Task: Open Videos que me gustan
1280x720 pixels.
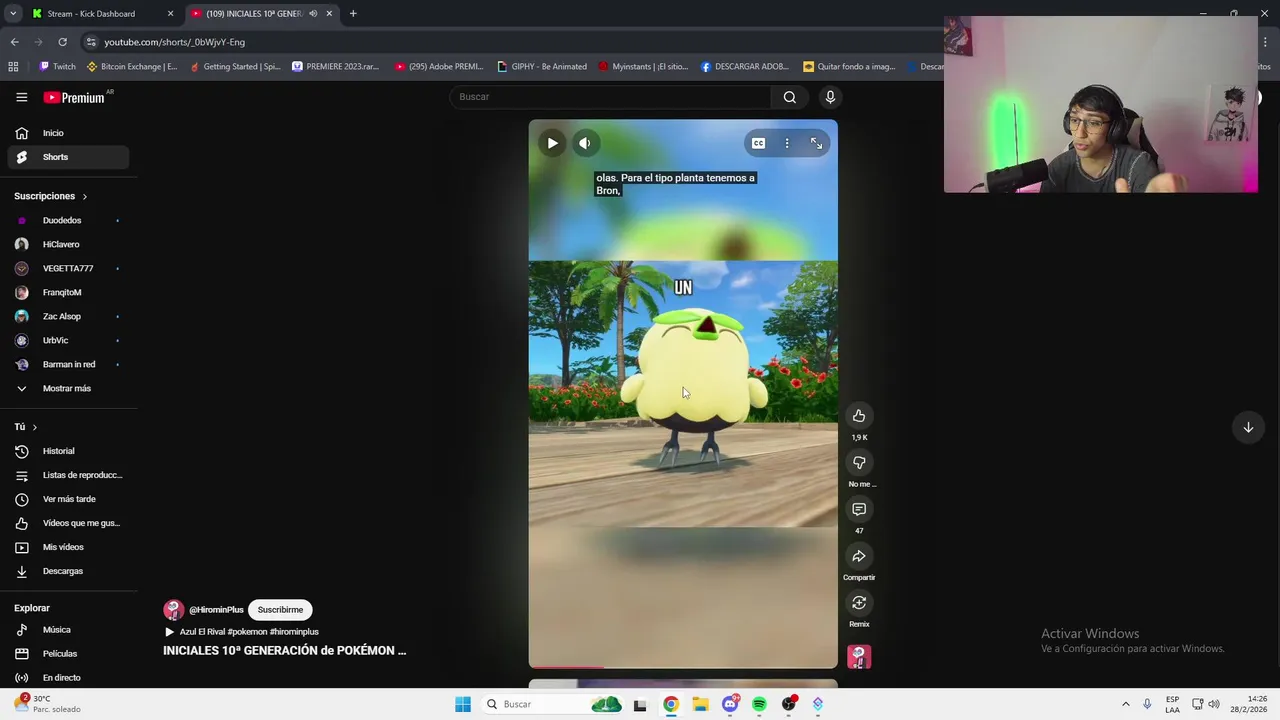Action: 68,523
